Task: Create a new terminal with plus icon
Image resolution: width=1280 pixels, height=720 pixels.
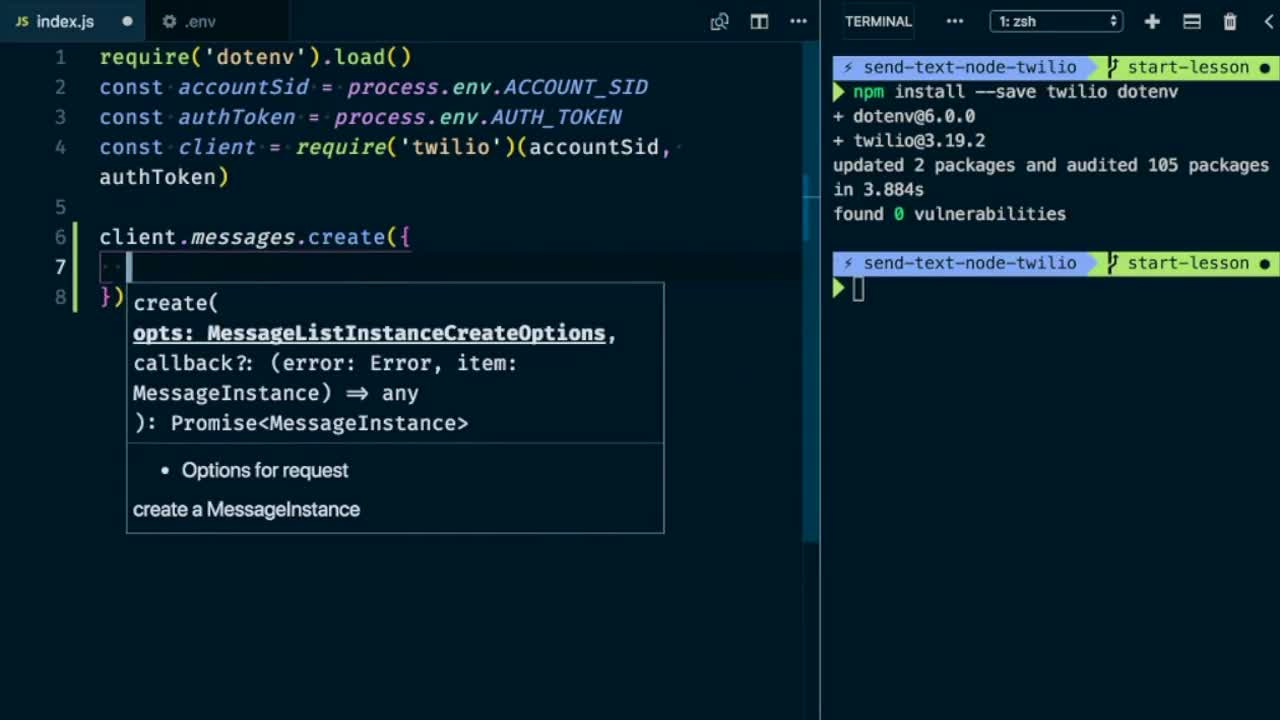Action: coord(1152,21)
